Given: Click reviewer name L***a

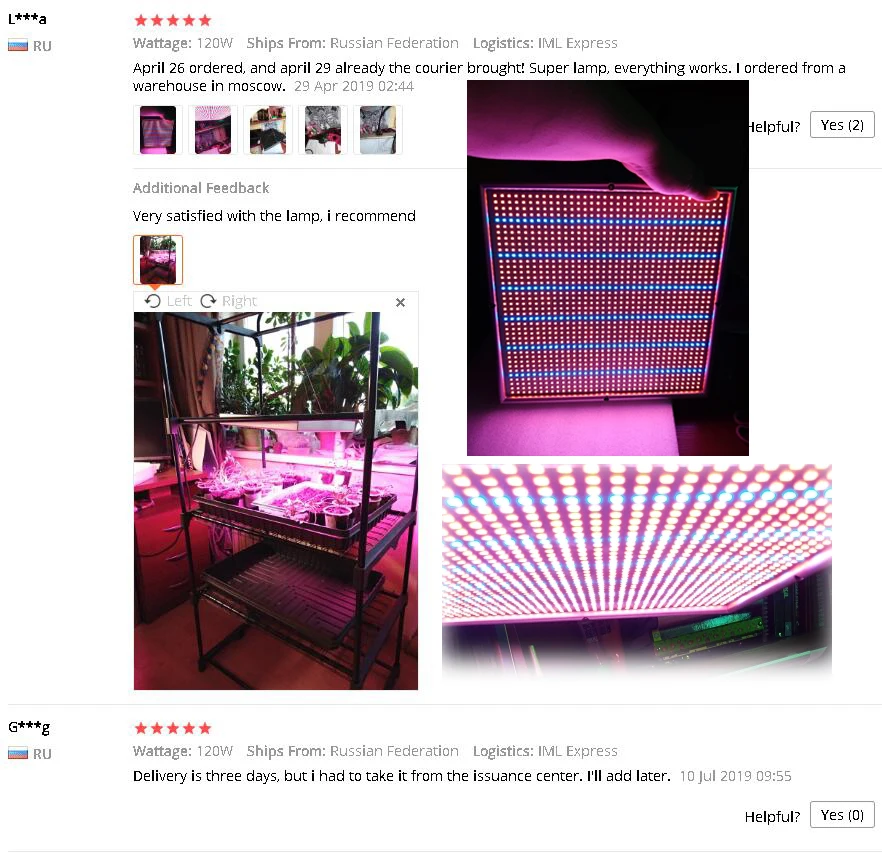Looking at the screenshot, I should pos(27,19).
